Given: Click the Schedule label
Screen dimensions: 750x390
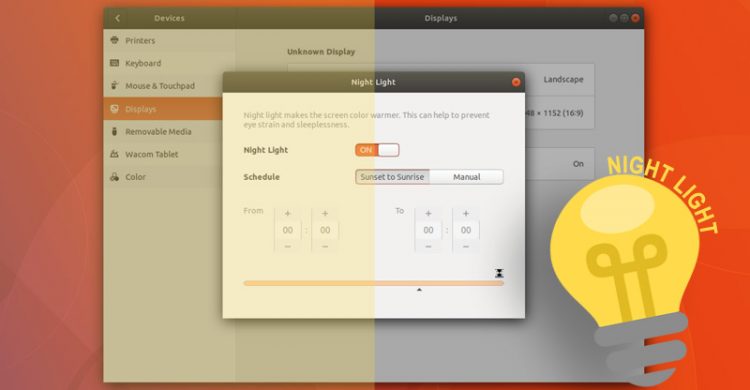Looking at the screenshot, I should pyautogui.click(x=261, y=177).
